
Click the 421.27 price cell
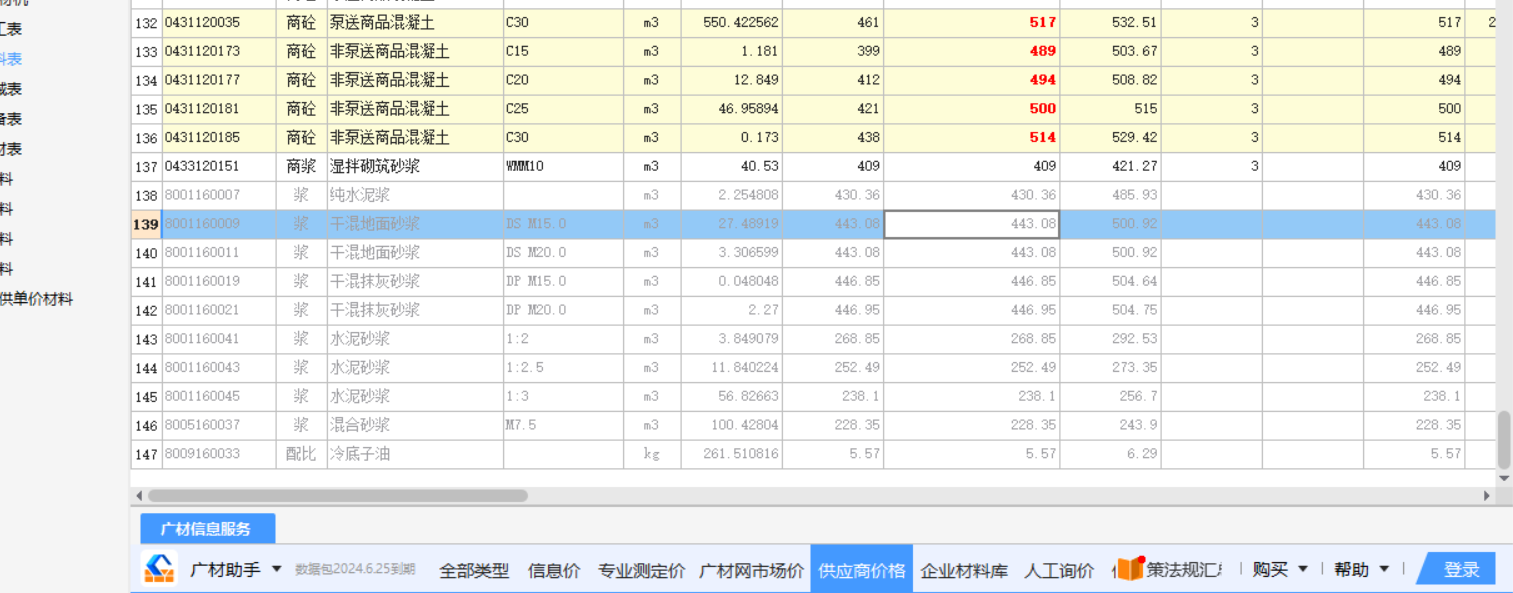[1111, 166]
